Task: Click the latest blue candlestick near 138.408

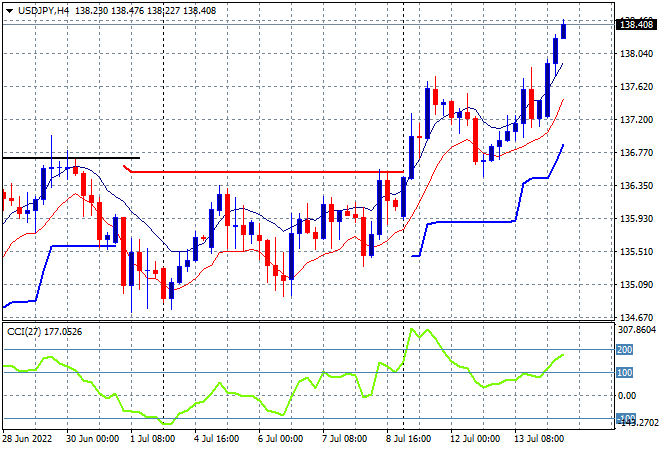Action: tap(563, 31)
